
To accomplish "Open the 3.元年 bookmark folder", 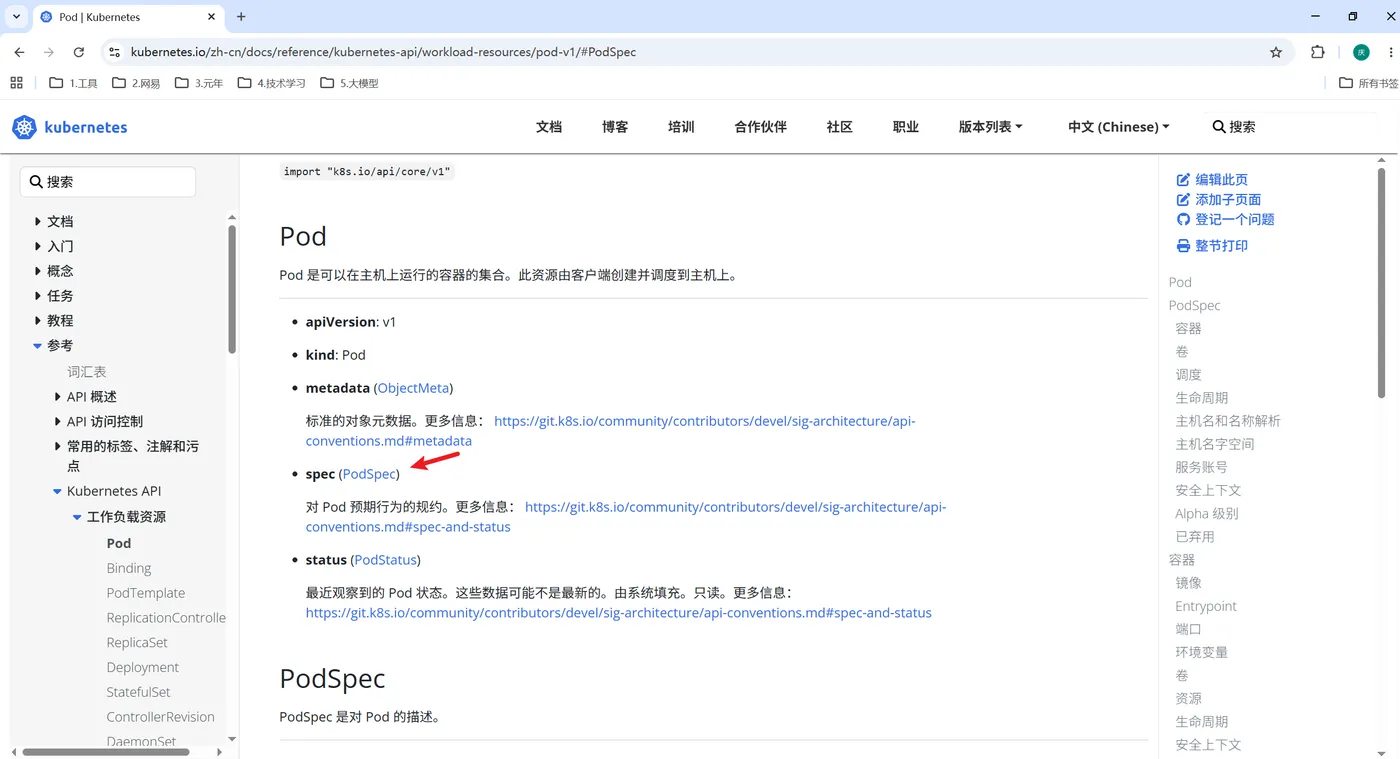I will coord(199,83).
